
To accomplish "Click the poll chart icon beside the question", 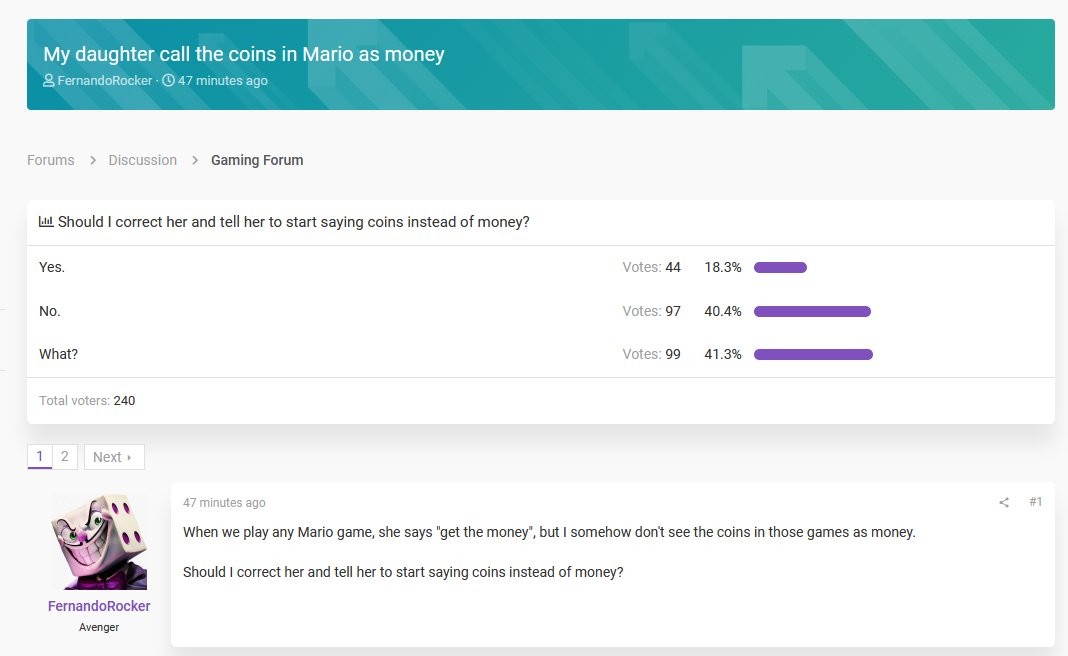I will 46,222.
